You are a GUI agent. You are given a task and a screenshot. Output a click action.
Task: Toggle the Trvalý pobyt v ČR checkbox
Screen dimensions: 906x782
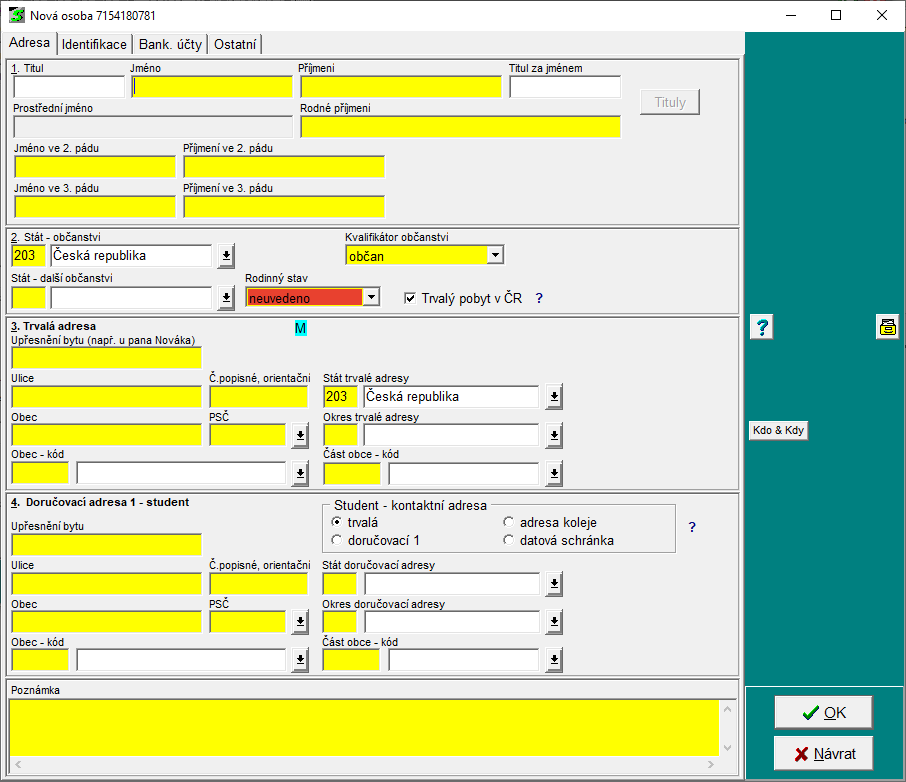(x=410, y=298)
